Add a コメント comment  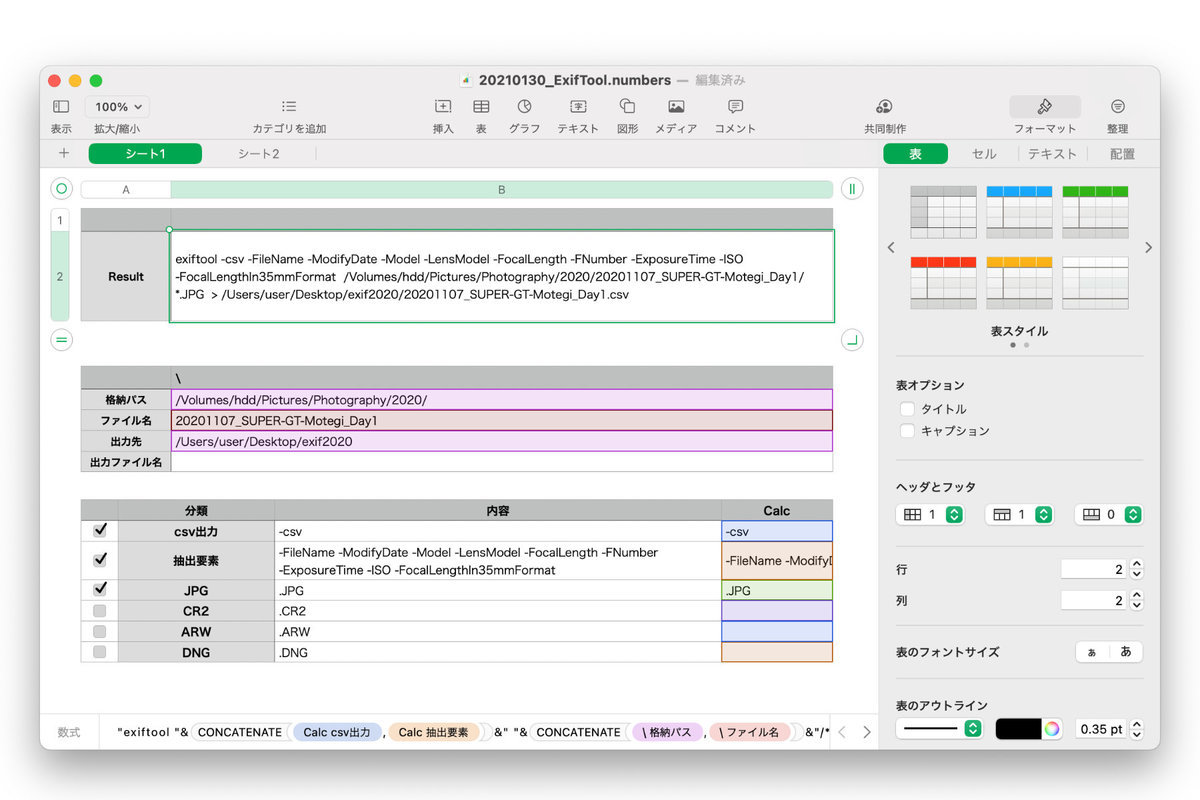(x=735, y=106)
